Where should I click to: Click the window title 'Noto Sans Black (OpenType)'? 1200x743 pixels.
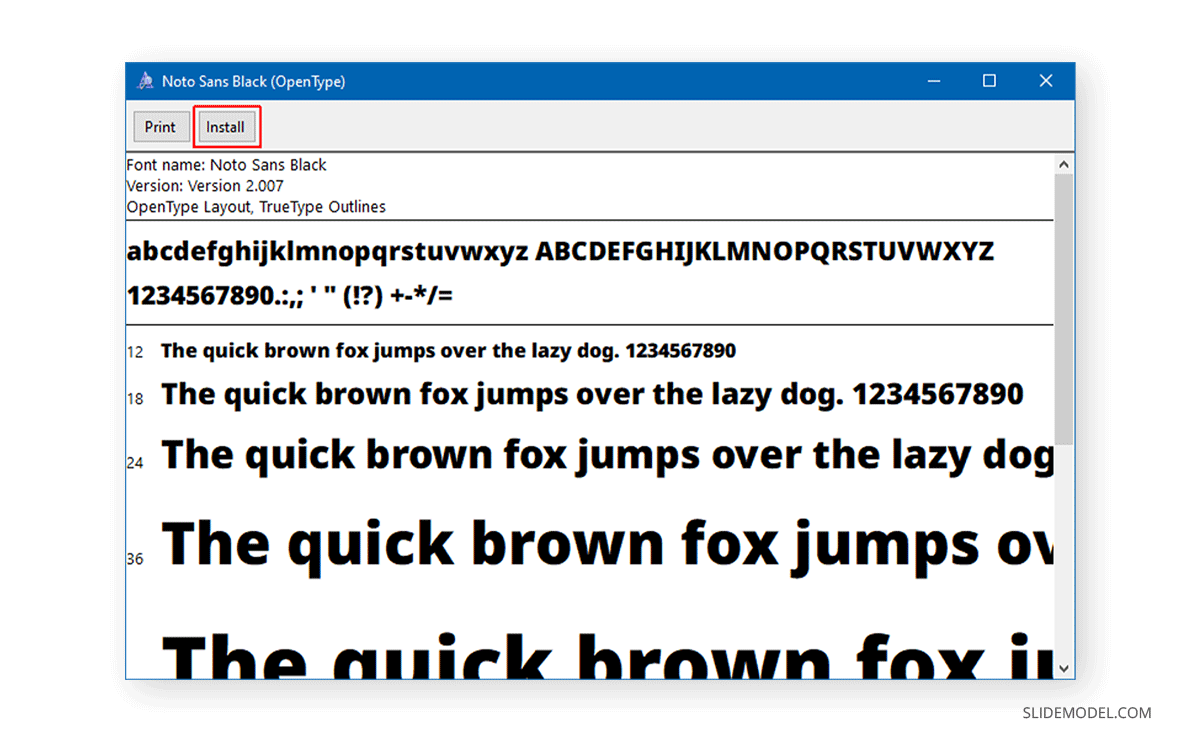point(253,82)
